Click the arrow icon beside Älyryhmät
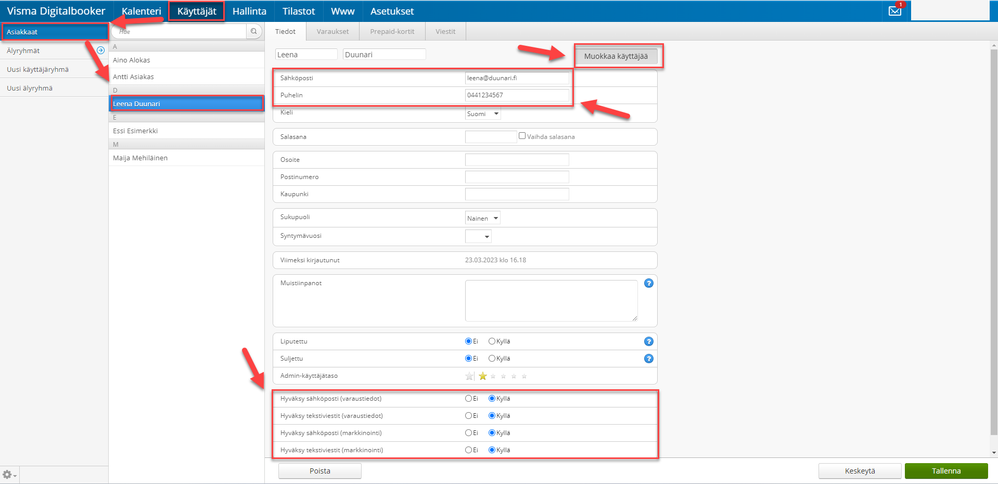This screenshot has width=998, height=484. [101, 50]
